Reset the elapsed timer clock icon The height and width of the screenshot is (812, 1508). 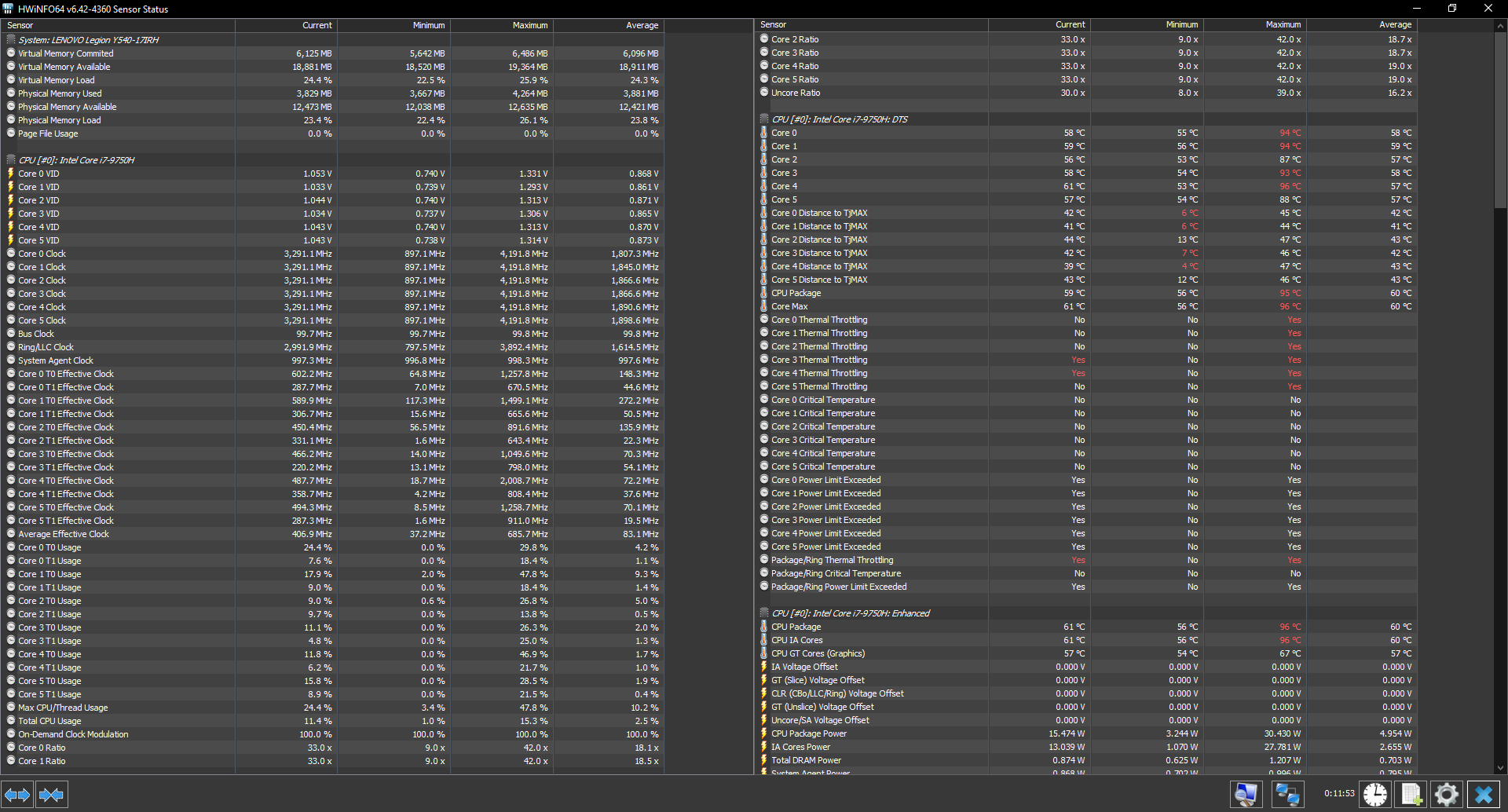pos(1375,795)
